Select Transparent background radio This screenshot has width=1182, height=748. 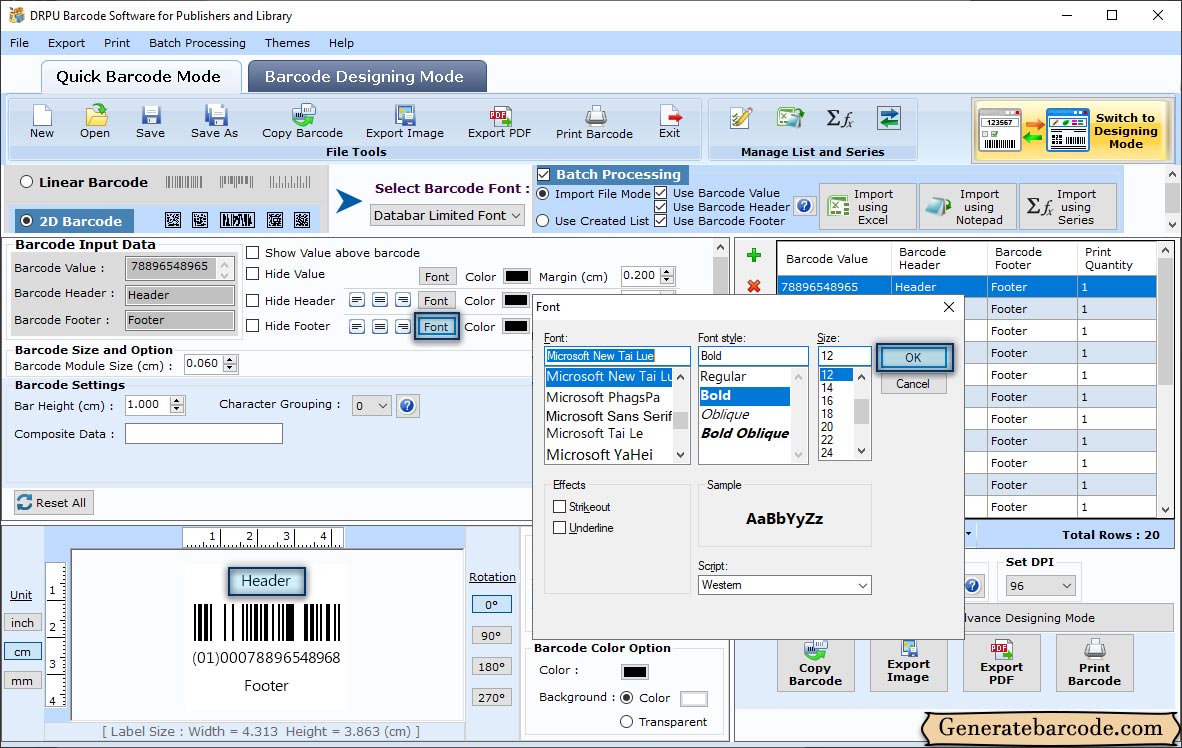click(x=626, y=722)
